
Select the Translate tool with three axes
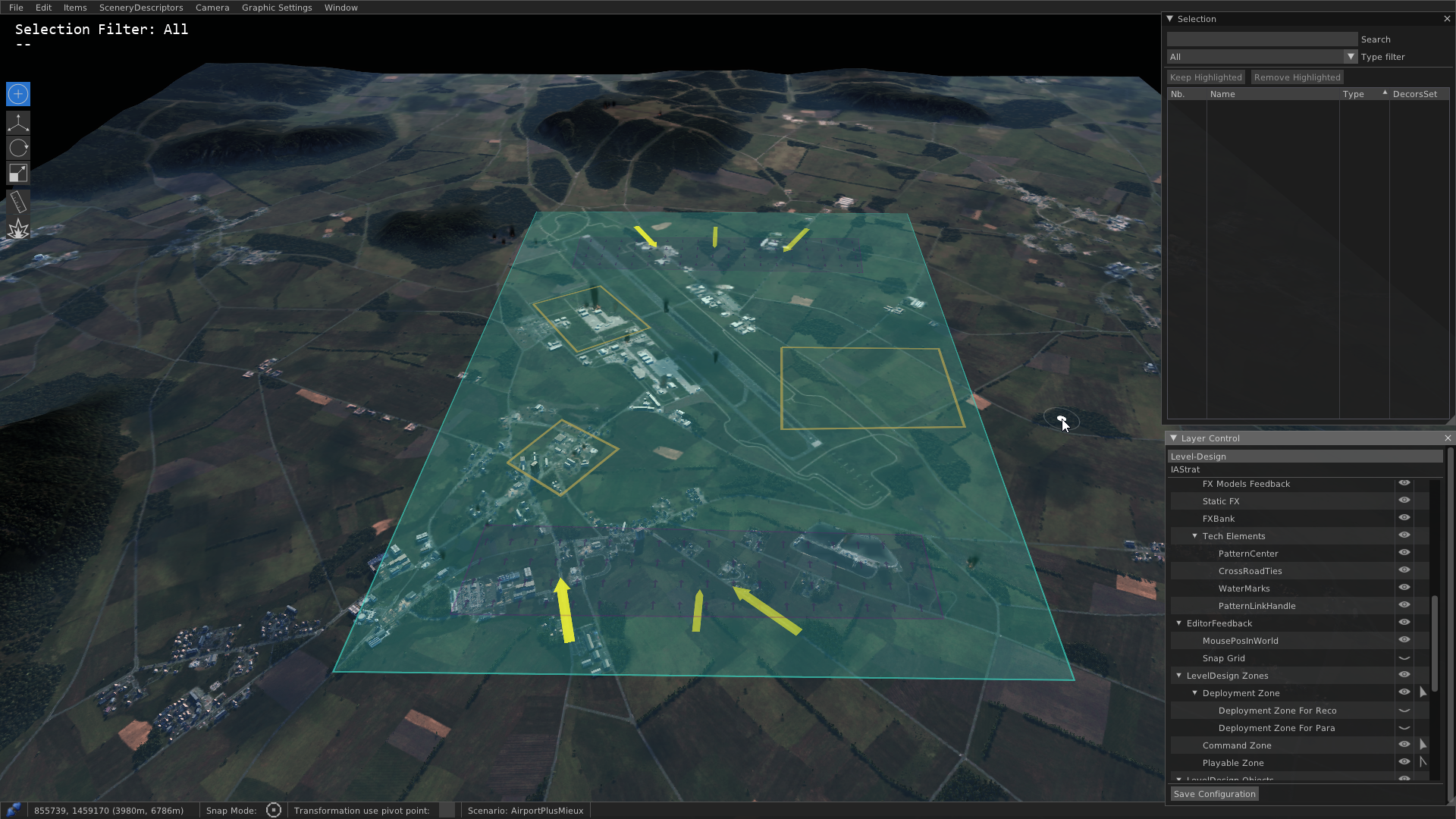click(x=17, y=122)
